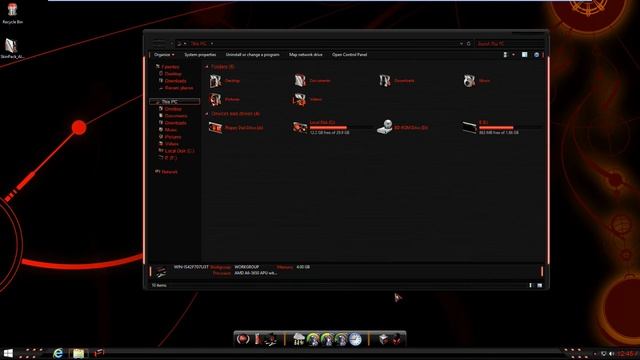Collapse the Devices and drives (4) group
640x360 pixels.
coord(207,114)
